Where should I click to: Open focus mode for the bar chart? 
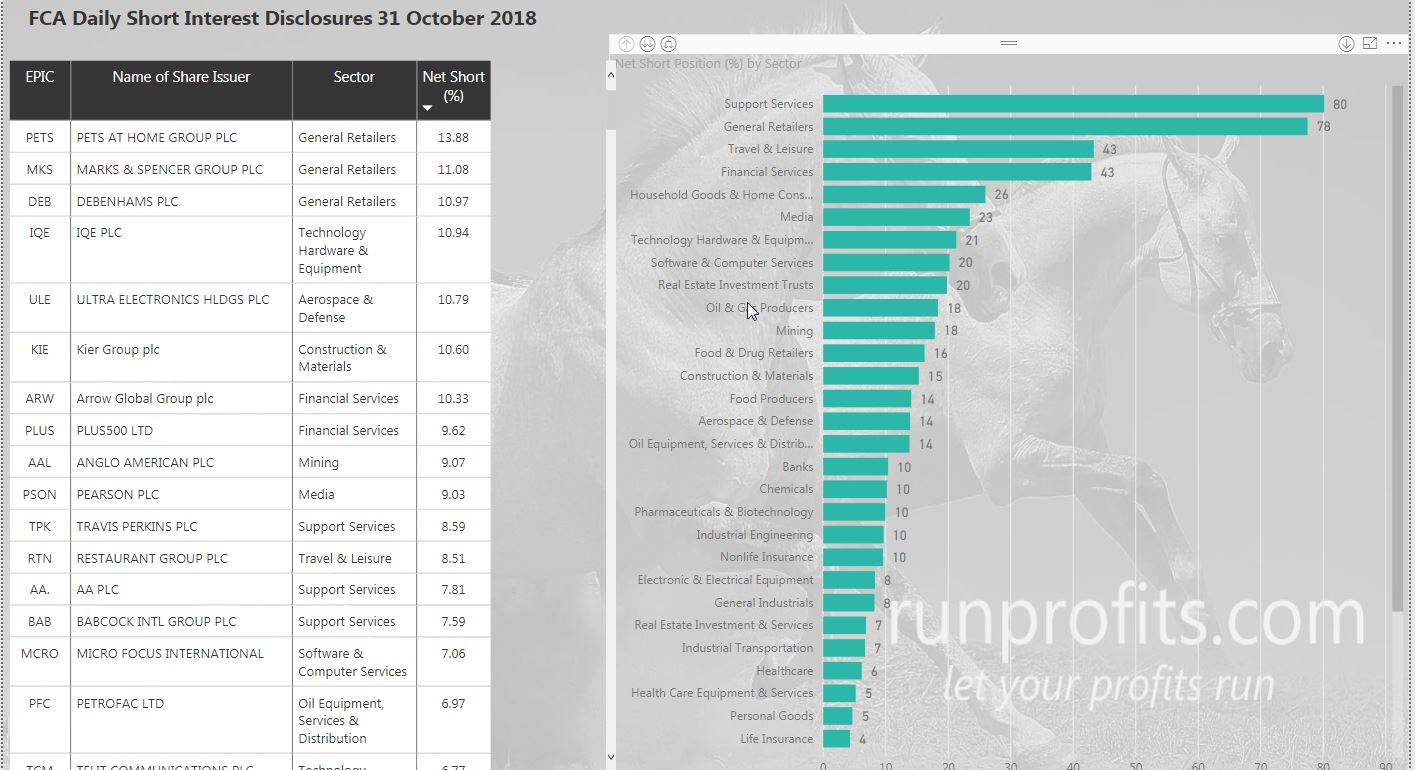(1370, 44)
